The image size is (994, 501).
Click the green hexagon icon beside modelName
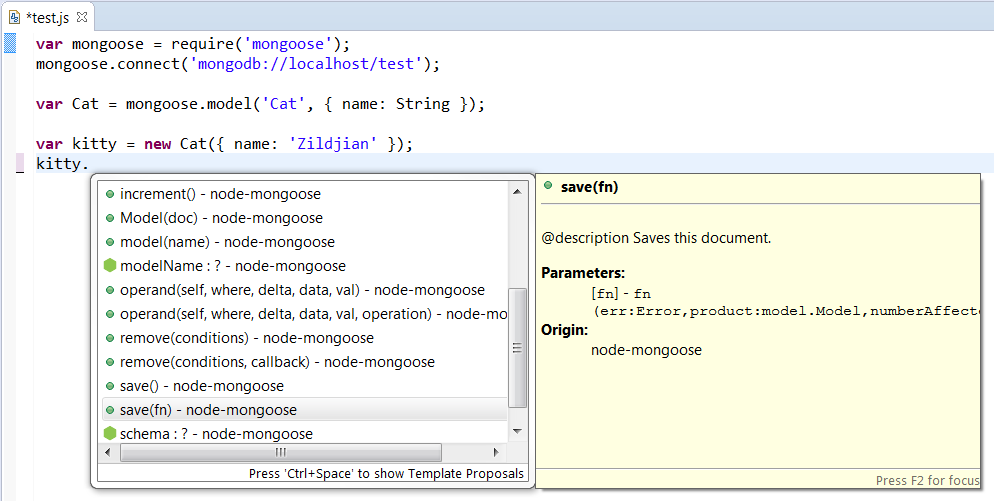click(x=110, y=266)
